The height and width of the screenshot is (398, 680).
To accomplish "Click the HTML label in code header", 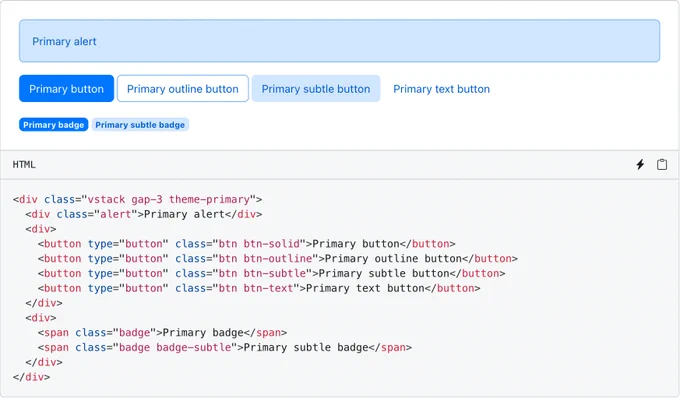I will (x=24, y=164).
